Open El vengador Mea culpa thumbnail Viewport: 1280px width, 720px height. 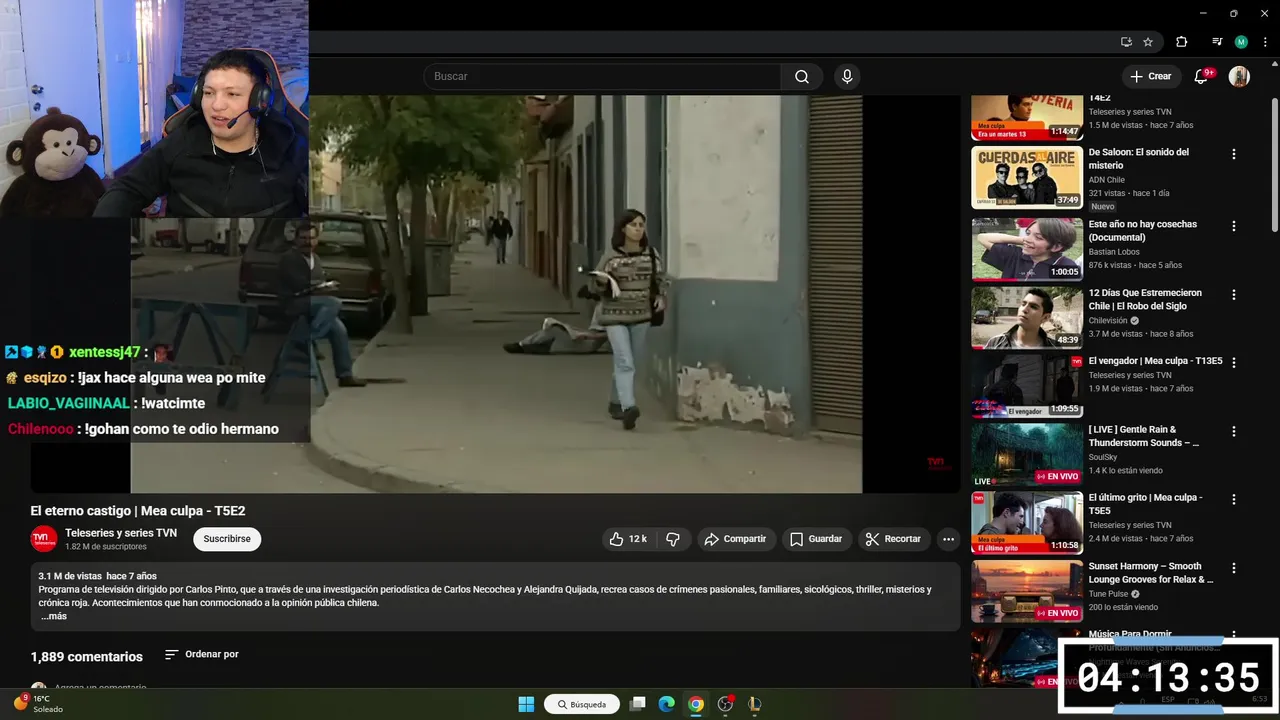(x=1027, y=386)
